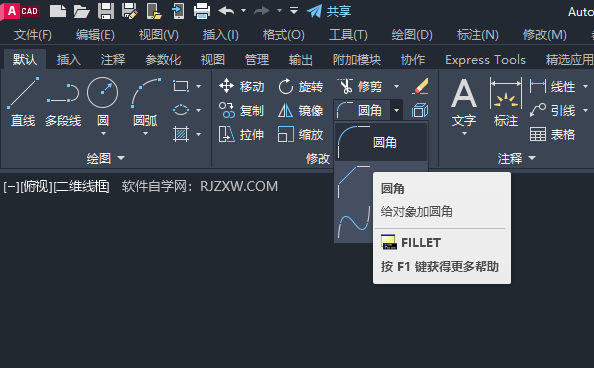Click the 3D box icon beside 圆角
594x368 pixels.
420,110
